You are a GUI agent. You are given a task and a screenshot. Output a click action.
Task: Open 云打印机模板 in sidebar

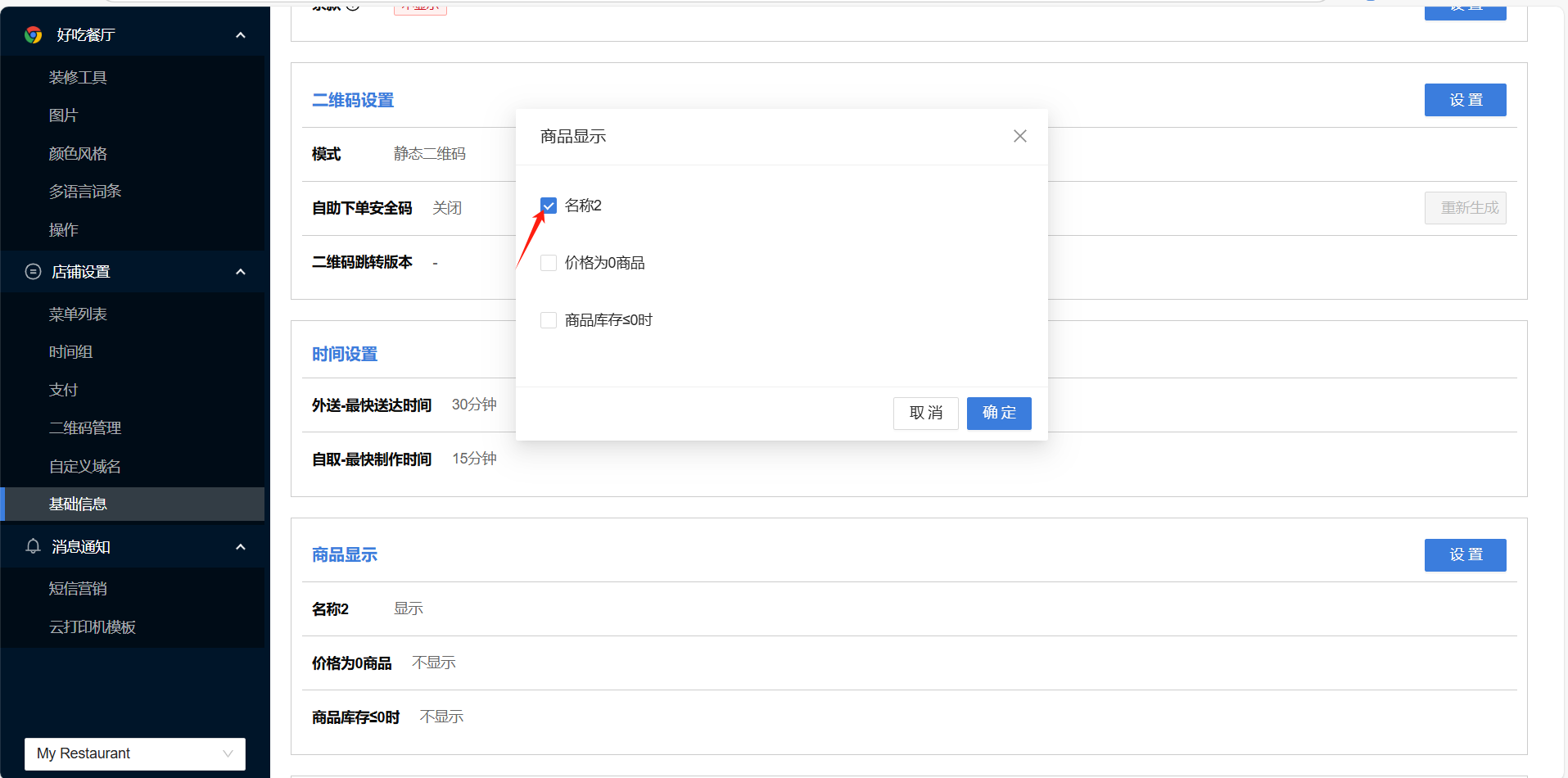pyautogui.click(x=93, y=626)
